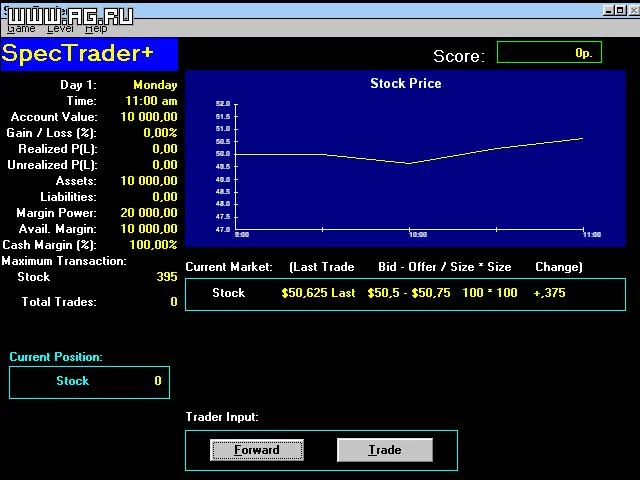Click the Monday day value
The height and width of the screenshot is (480, 640).
coord(155,85)
